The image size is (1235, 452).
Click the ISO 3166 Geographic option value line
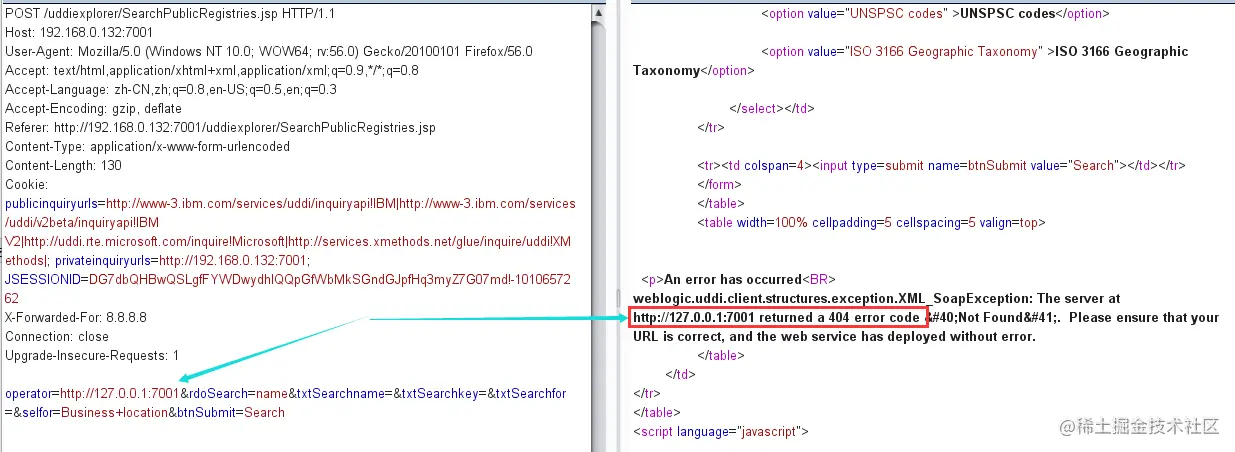pos(975,52)
